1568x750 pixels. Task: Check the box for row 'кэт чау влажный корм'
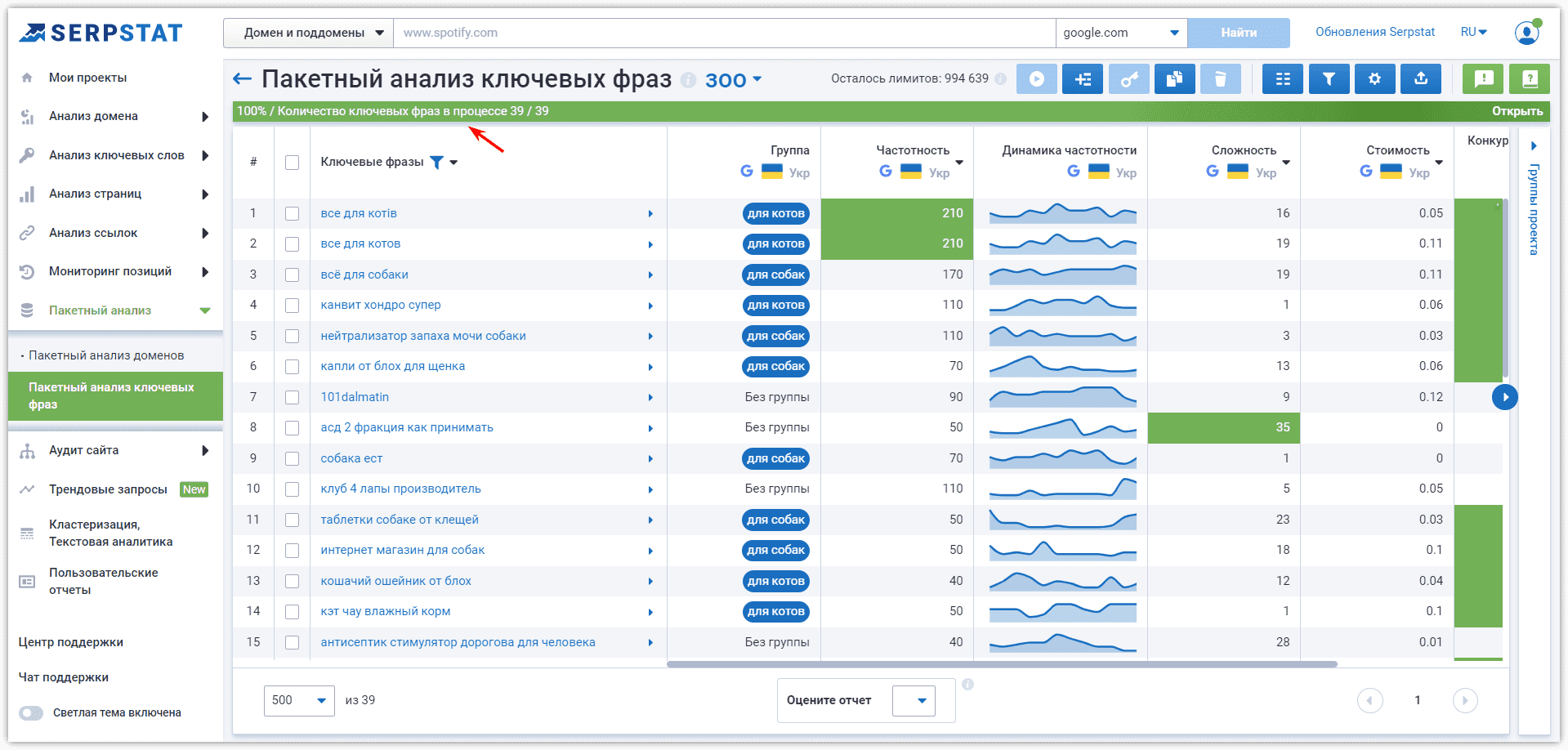tap(292, 612)
